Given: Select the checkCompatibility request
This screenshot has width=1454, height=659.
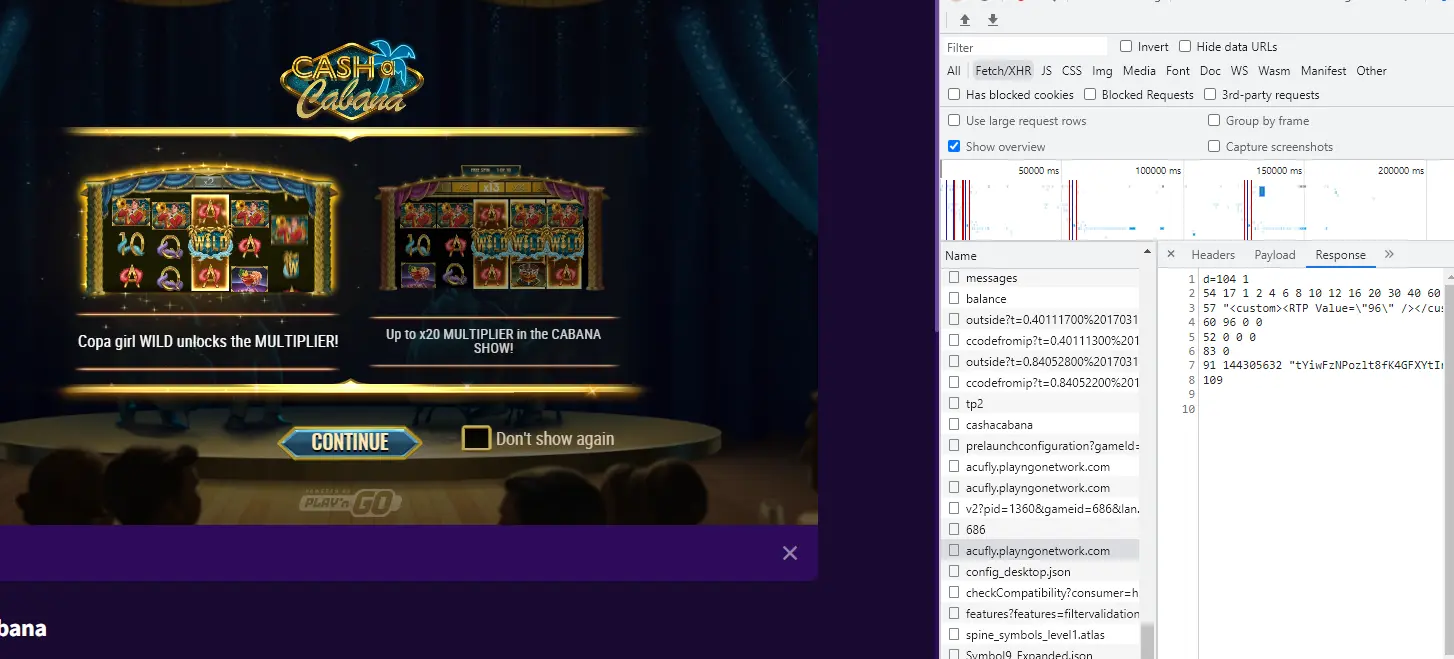Looking at the screenshot, I should (1041, 593).
